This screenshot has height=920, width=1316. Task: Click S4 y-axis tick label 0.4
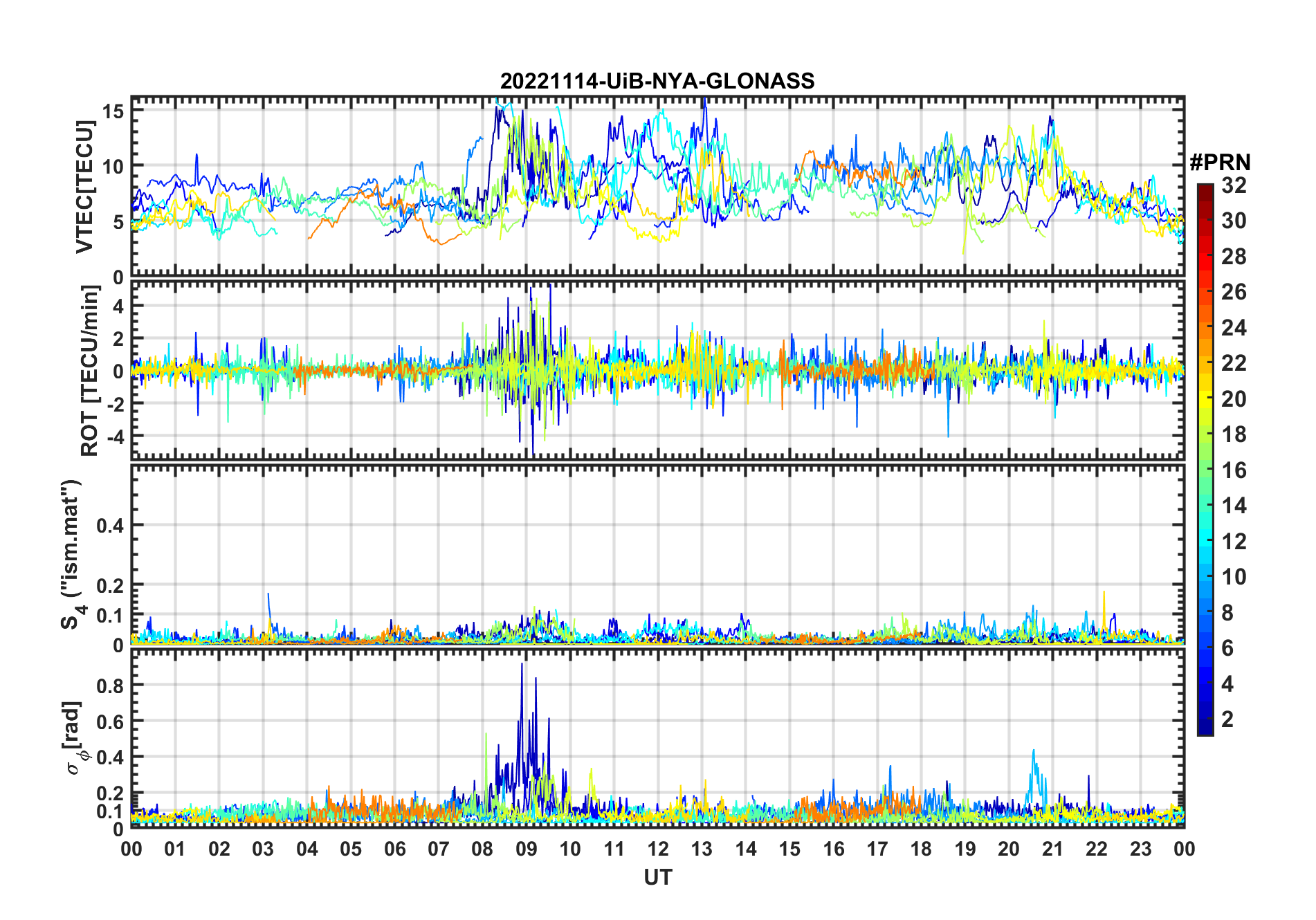110,526
